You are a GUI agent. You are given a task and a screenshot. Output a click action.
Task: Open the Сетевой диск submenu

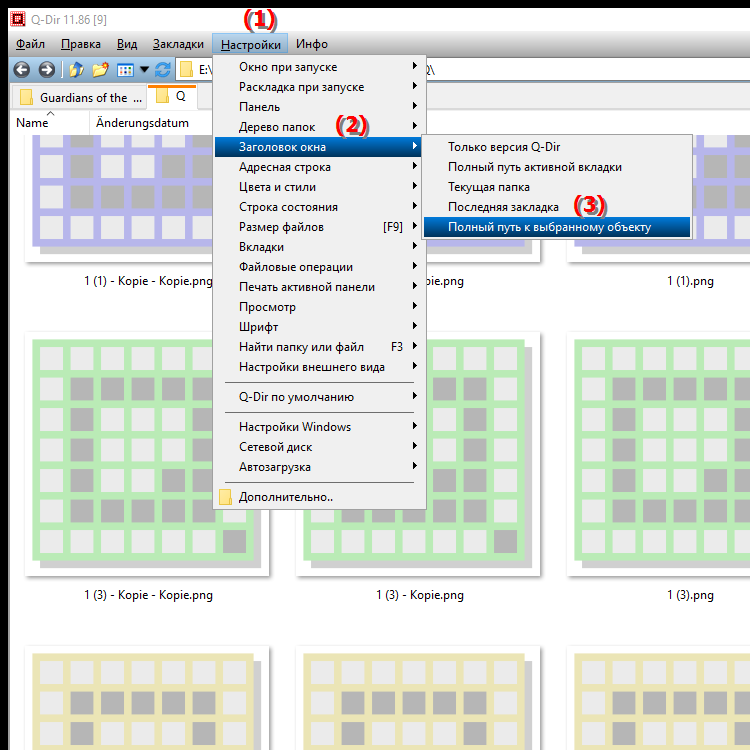(319, 447)
